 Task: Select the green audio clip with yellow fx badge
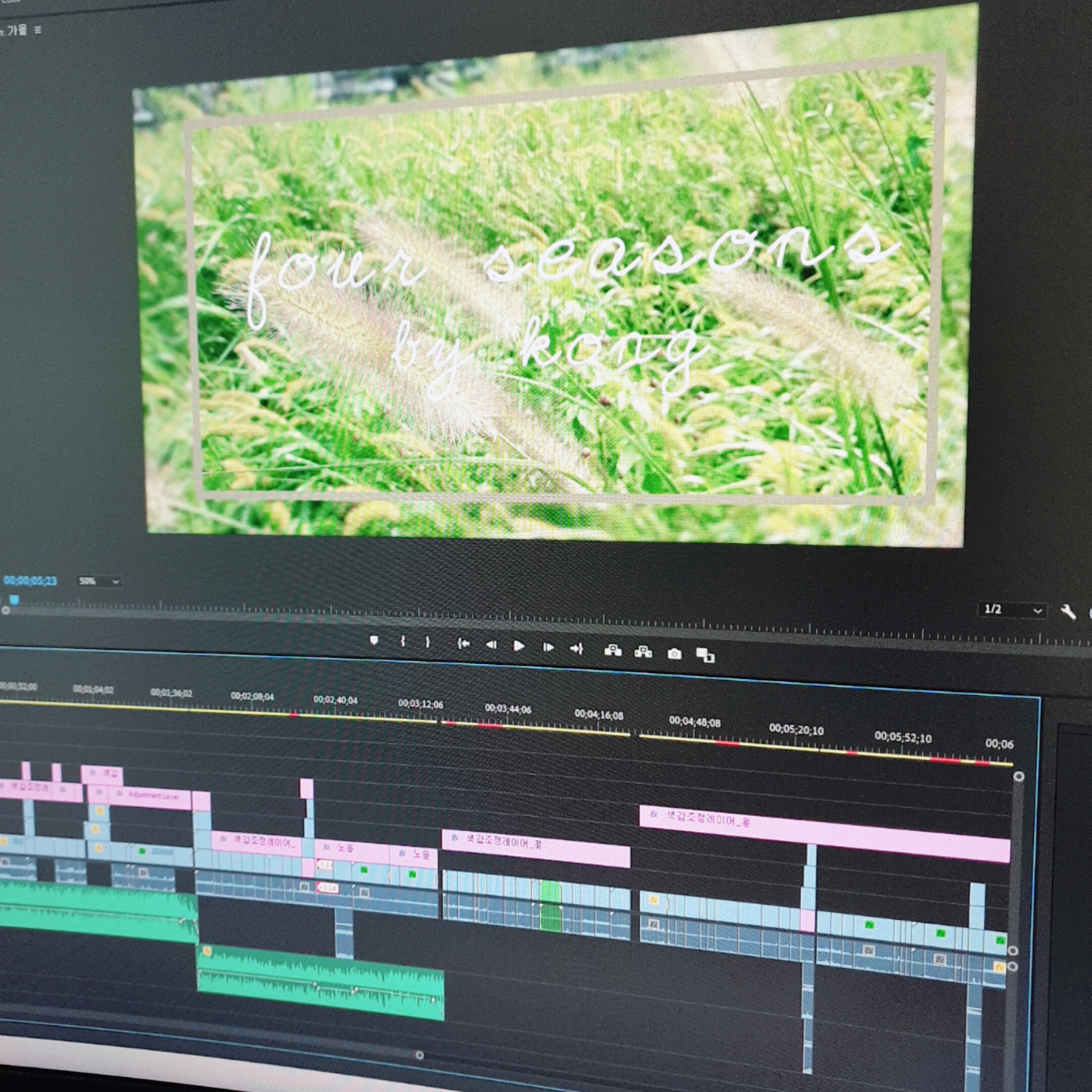click(321, 982)
